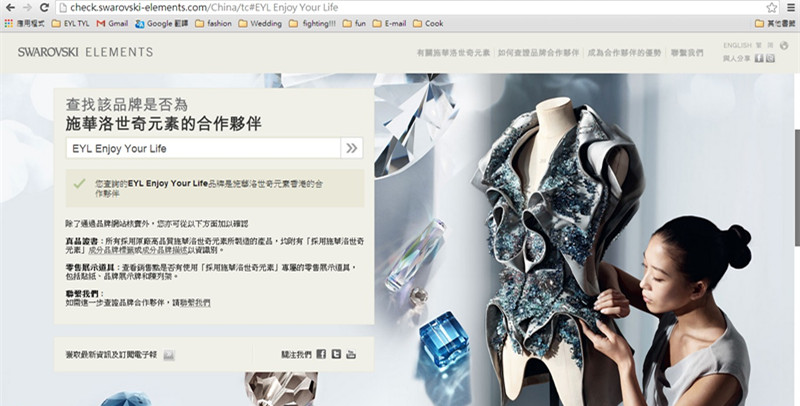The height and width of the screenshot is (406, 800).
Task: Click the globe region icon
Action: pos(784,45)
